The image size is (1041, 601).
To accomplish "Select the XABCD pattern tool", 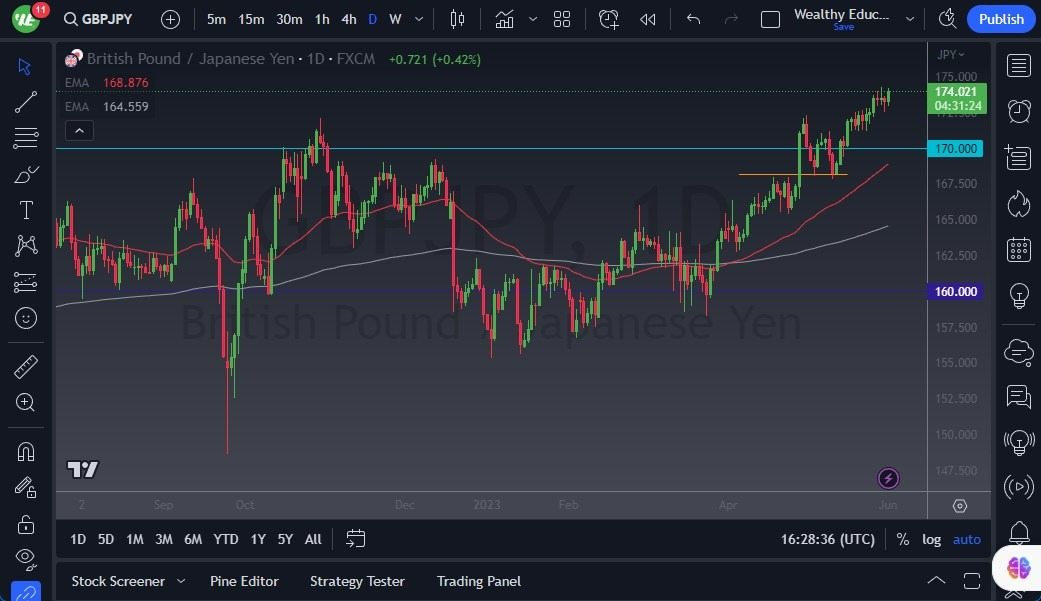I will [25, 245].
